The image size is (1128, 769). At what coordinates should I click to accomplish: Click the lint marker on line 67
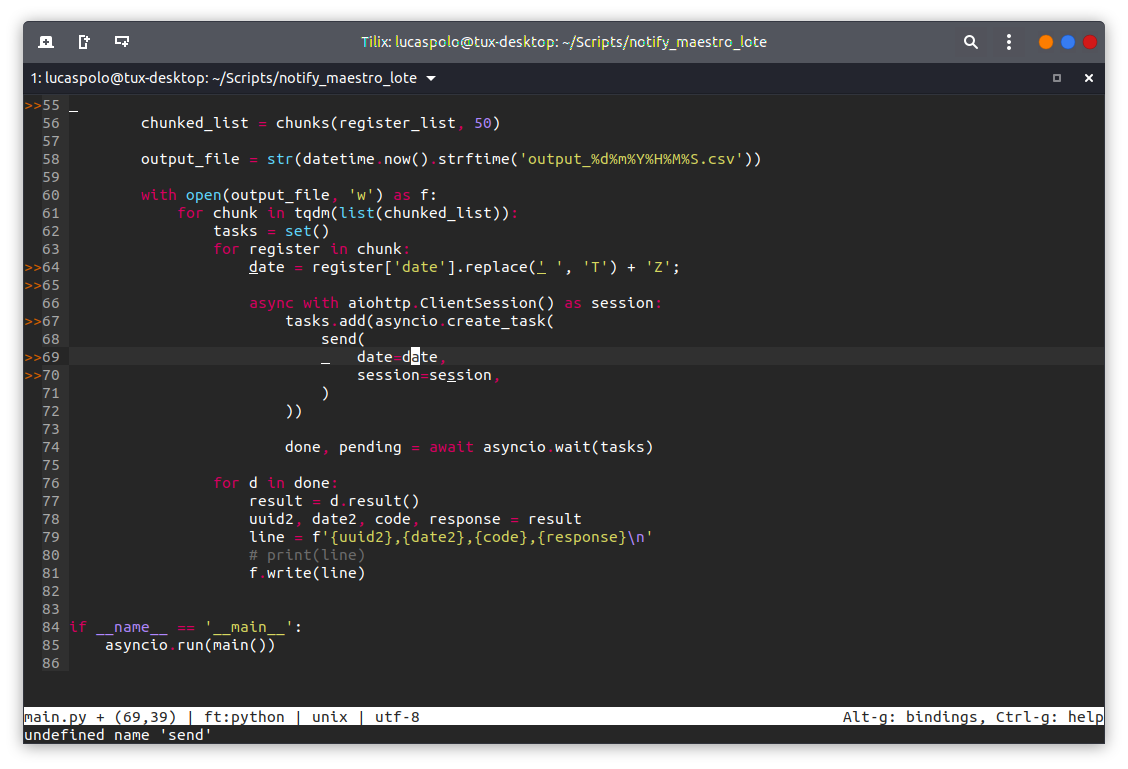[33, 321]
